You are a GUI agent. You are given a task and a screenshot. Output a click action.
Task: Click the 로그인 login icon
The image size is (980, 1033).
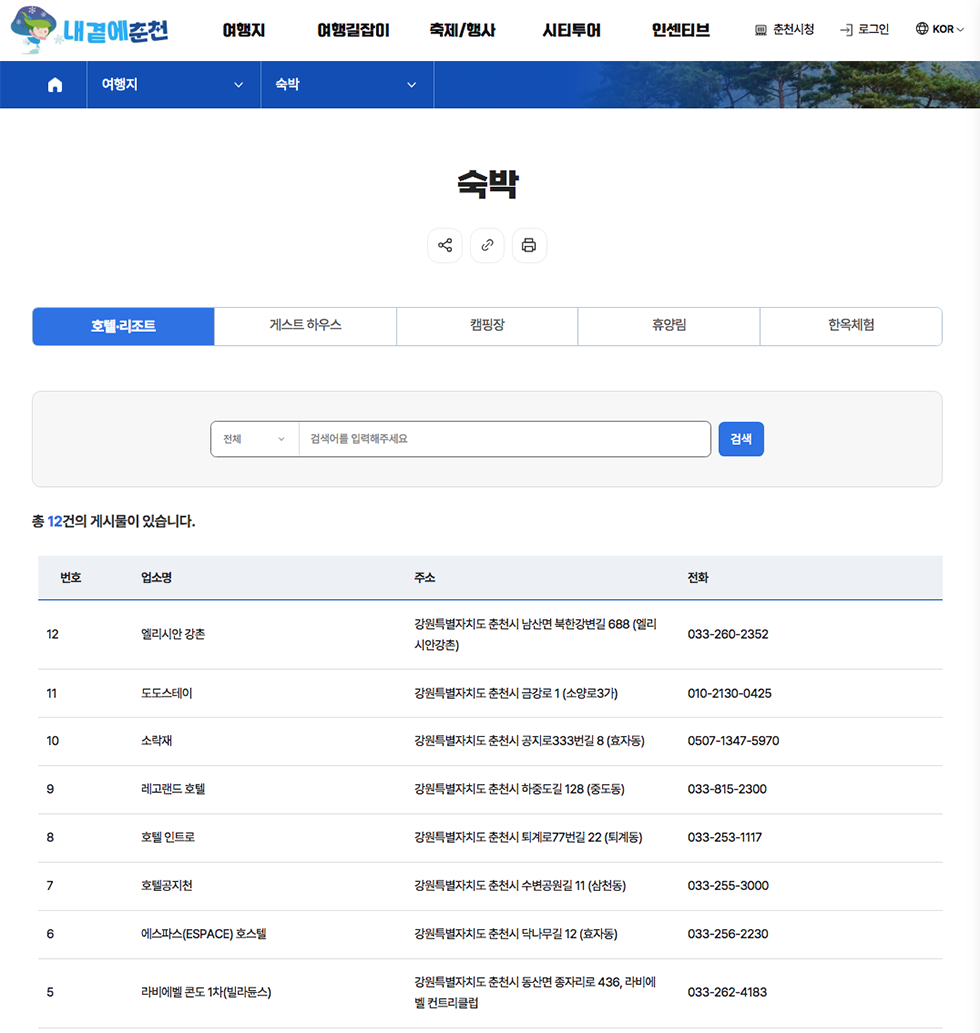point(847,30)
